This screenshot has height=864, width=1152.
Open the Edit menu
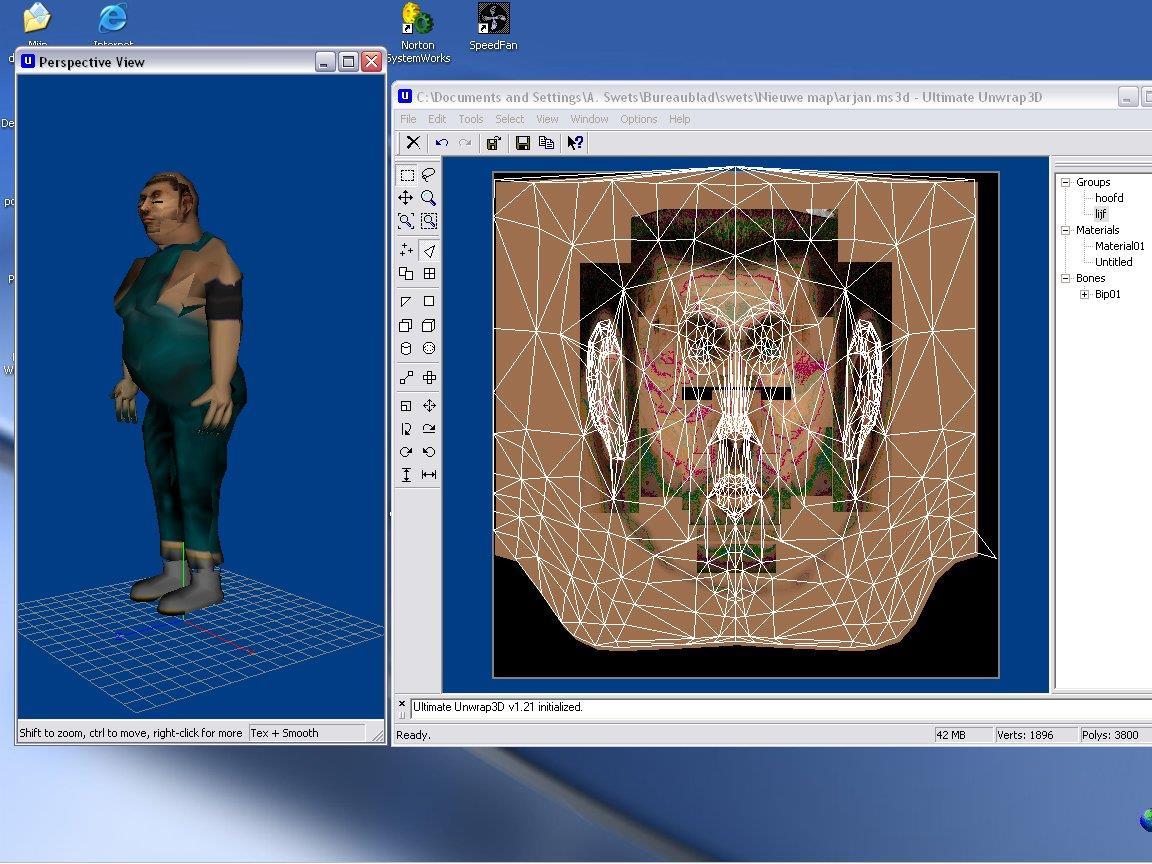(437, 119)
